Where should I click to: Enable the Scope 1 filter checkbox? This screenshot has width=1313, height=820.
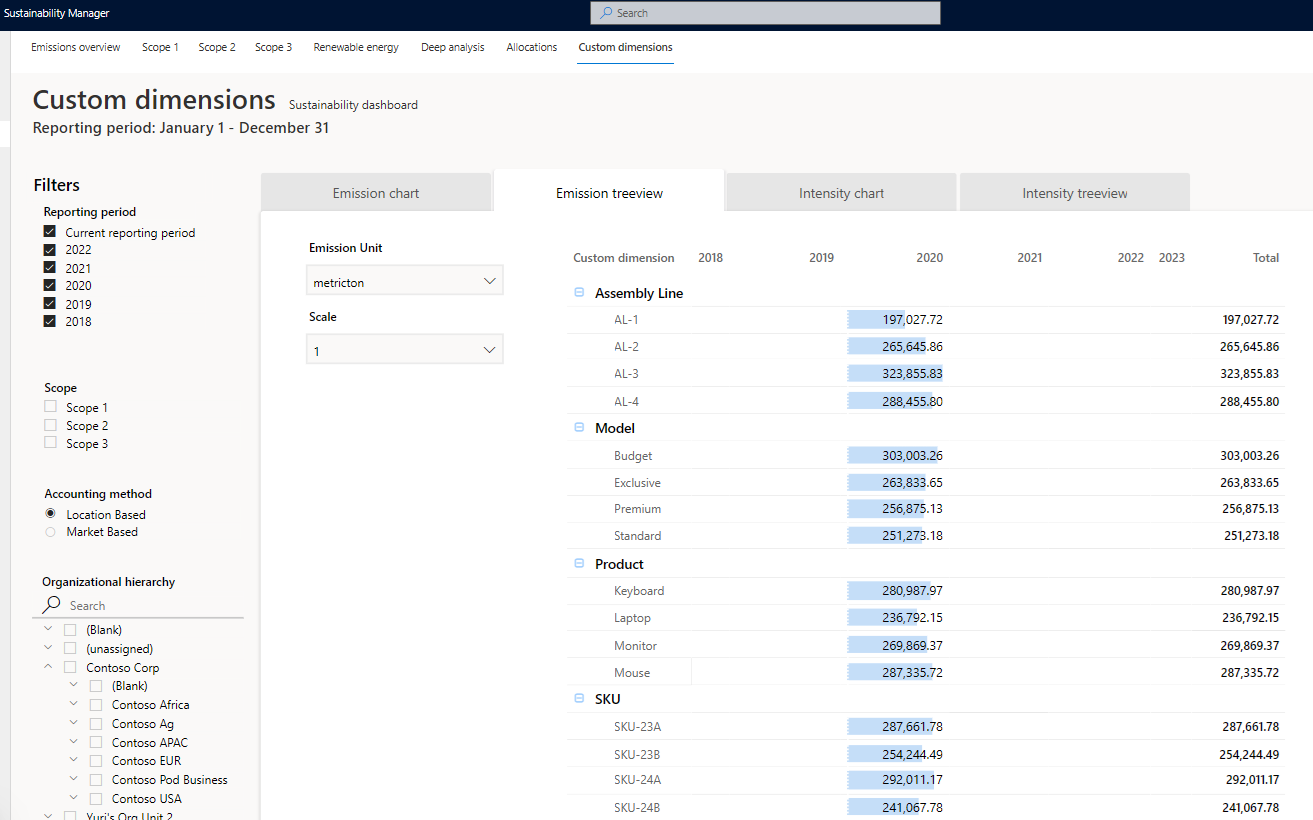tap(50, 407)
